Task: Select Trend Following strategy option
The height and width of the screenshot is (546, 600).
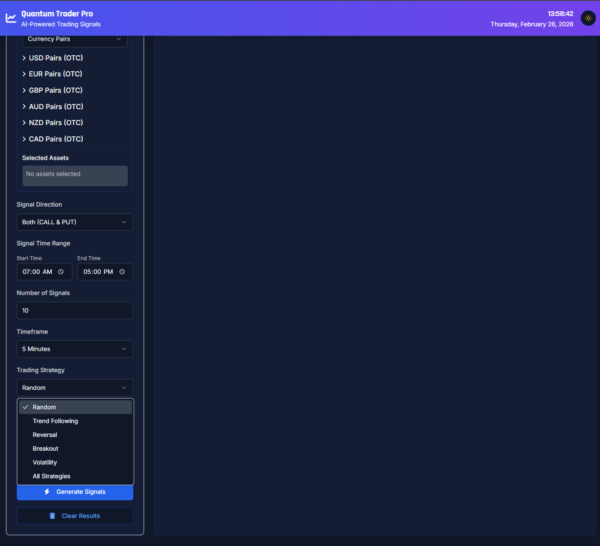Action: (56, 421)
